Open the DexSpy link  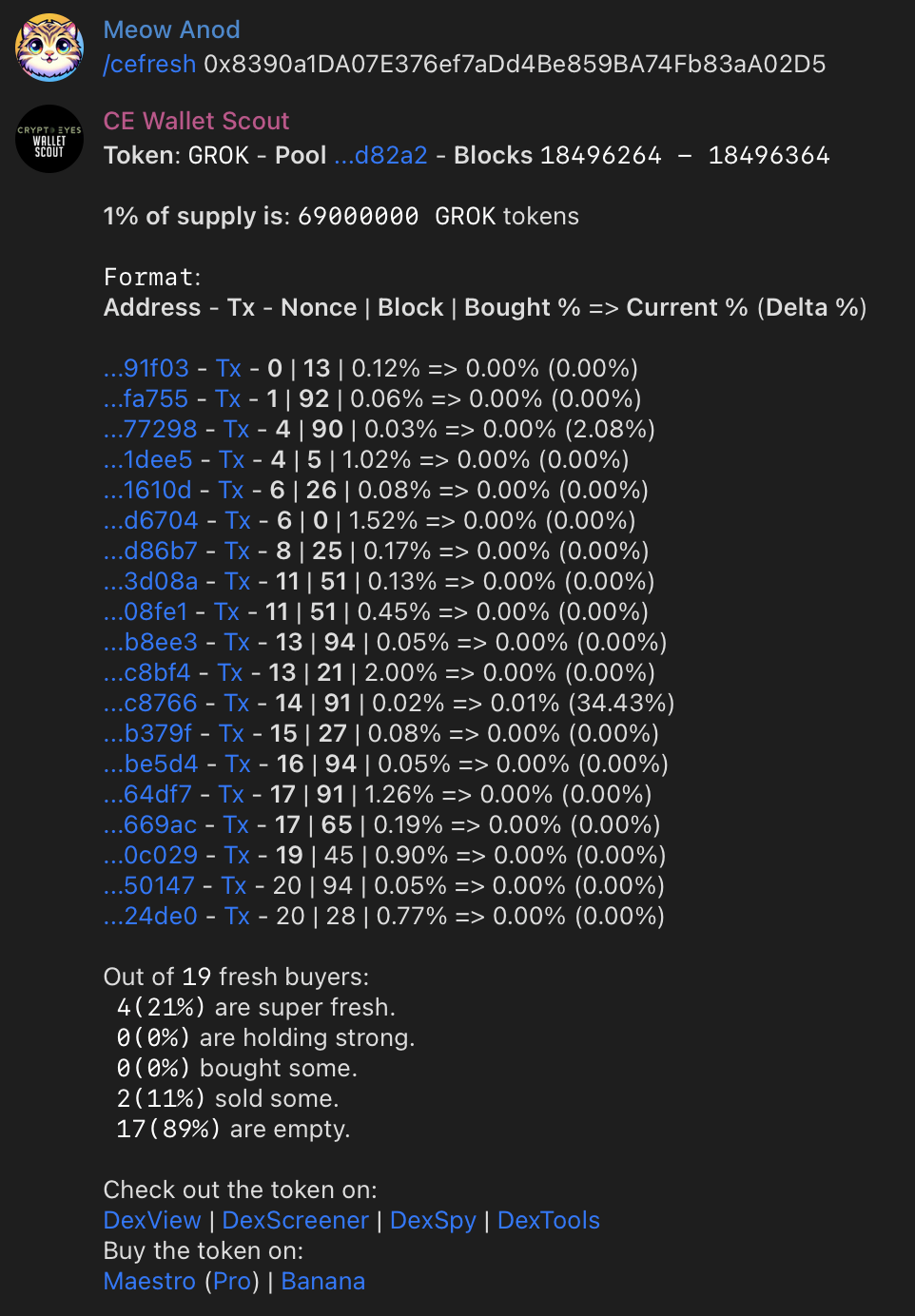tap(433, 1221)
